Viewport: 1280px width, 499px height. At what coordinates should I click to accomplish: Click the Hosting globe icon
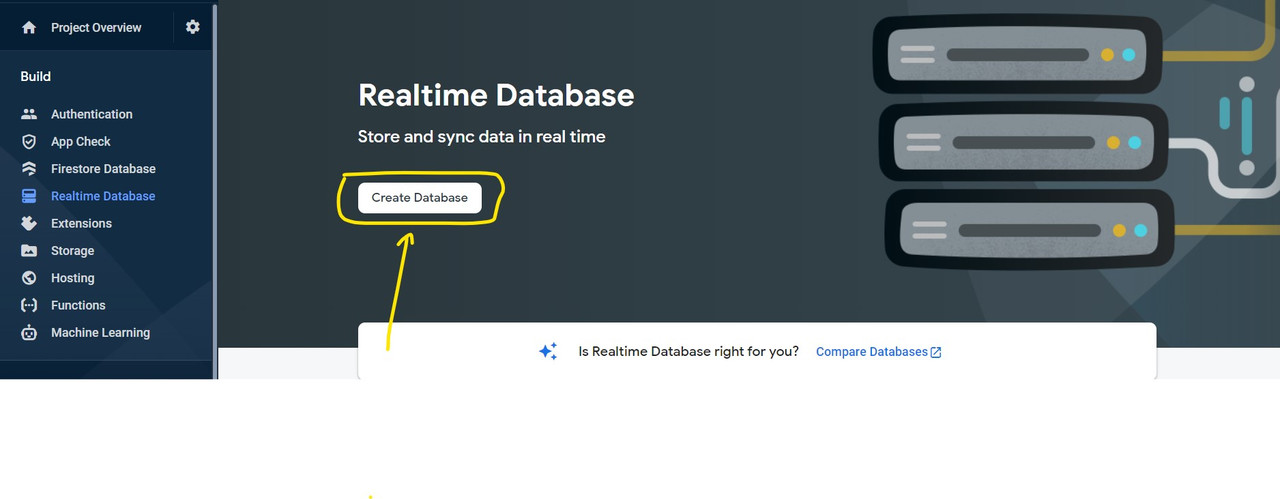tap(29, 278)
